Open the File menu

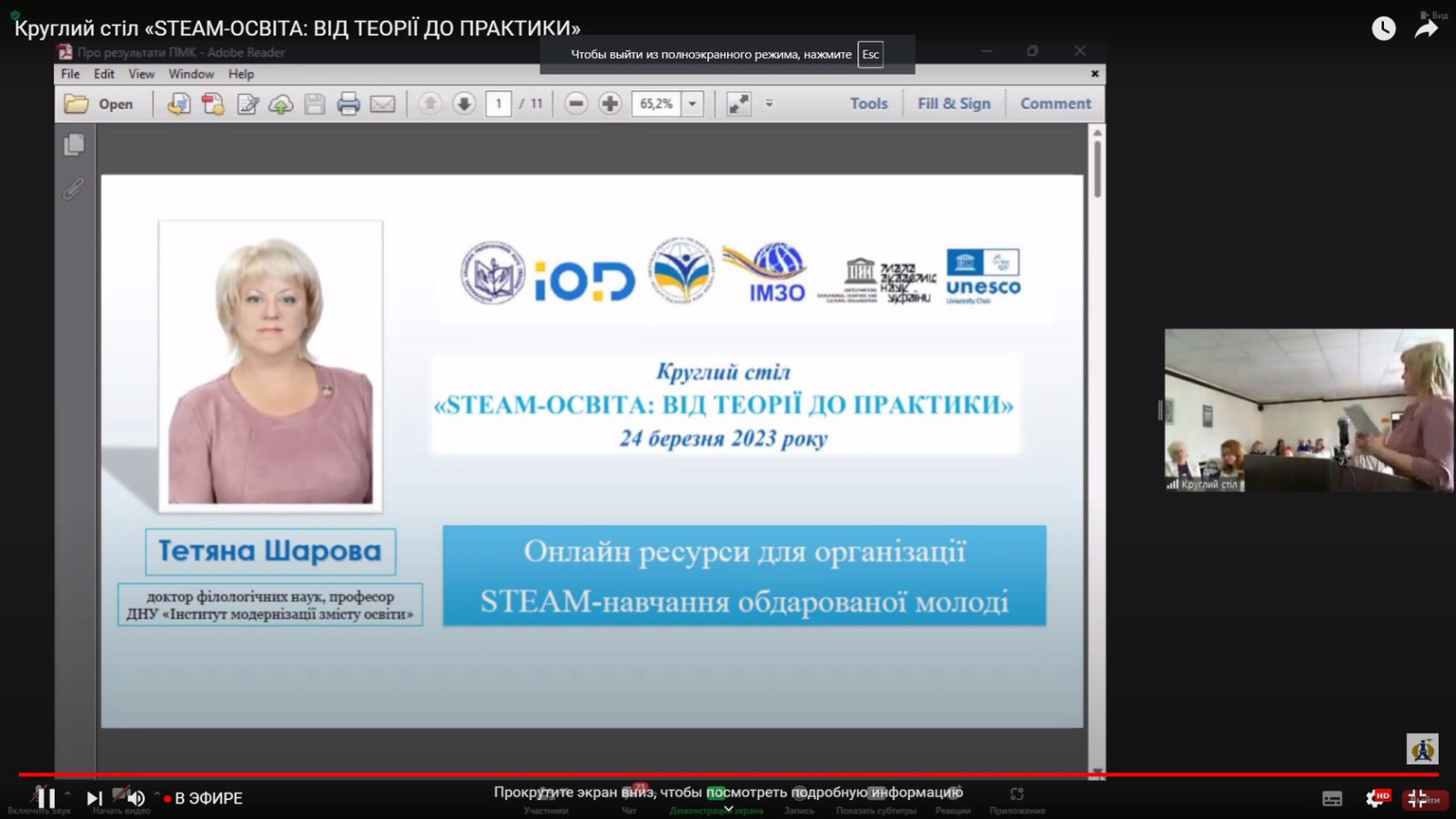coord(70,74)
